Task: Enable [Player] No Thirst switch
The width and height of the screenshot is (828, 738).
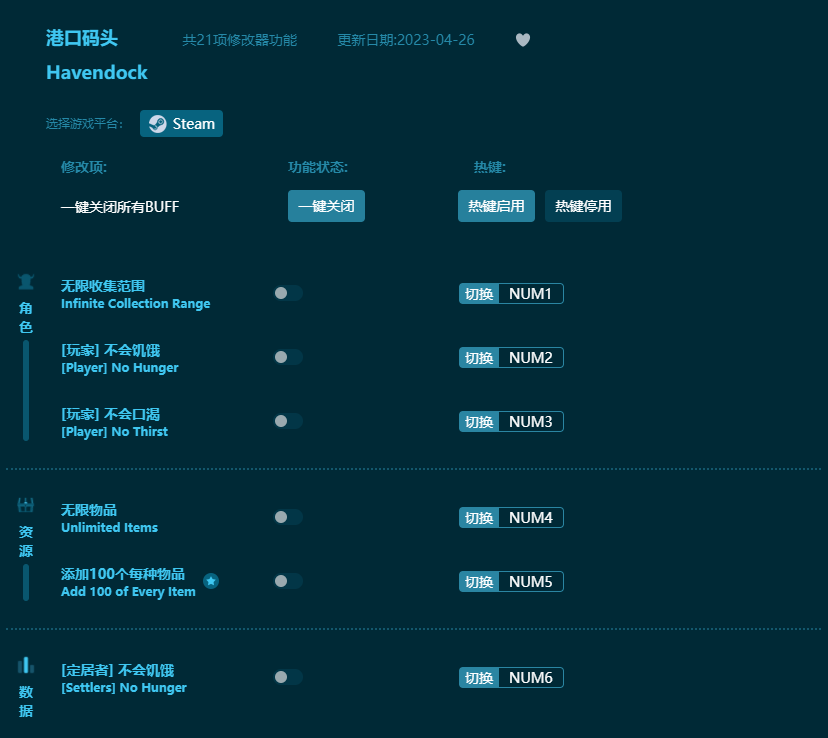Action: coord(288,421)
